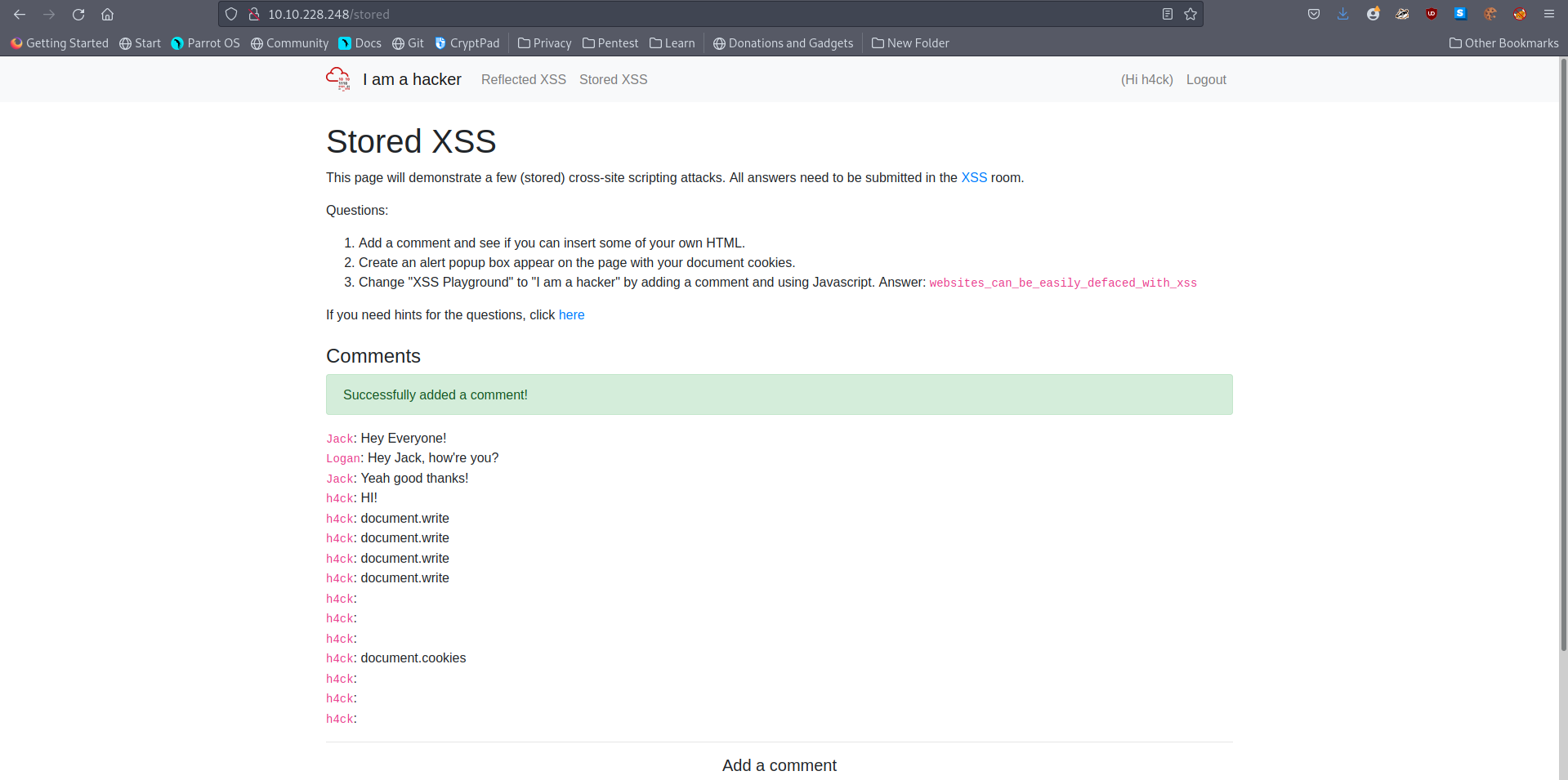Screen dimensions: 1568x780
Task: Open the Firefox hamburger menu
Action: coord(1548,14)
